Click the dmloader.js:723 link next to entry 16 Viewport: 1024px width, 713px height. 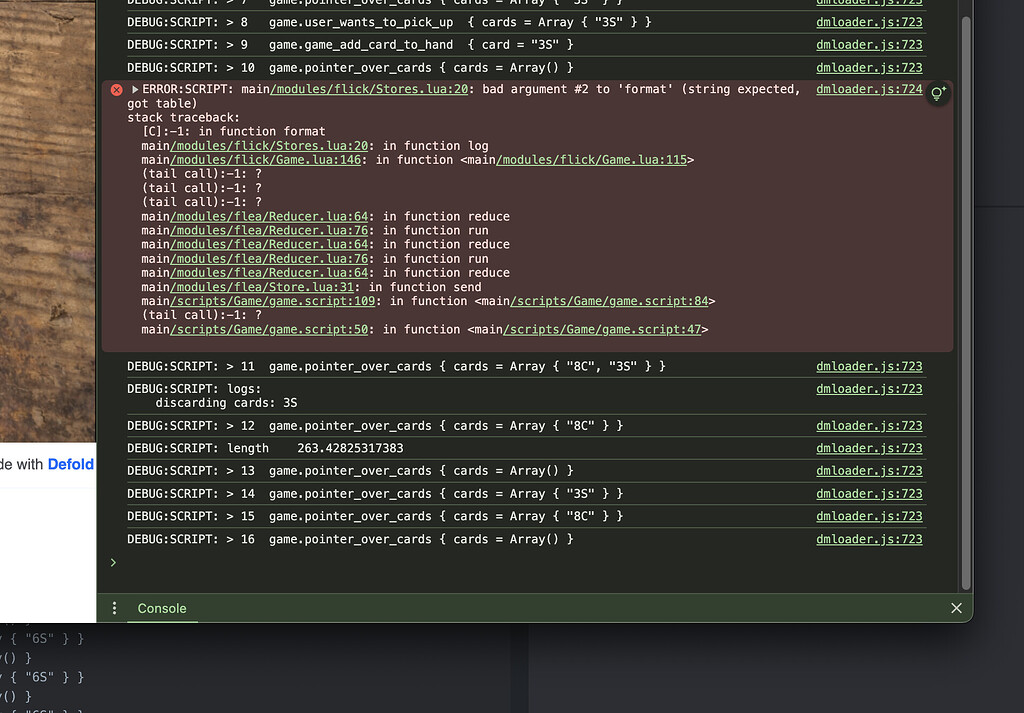click(x=868, y=539)
